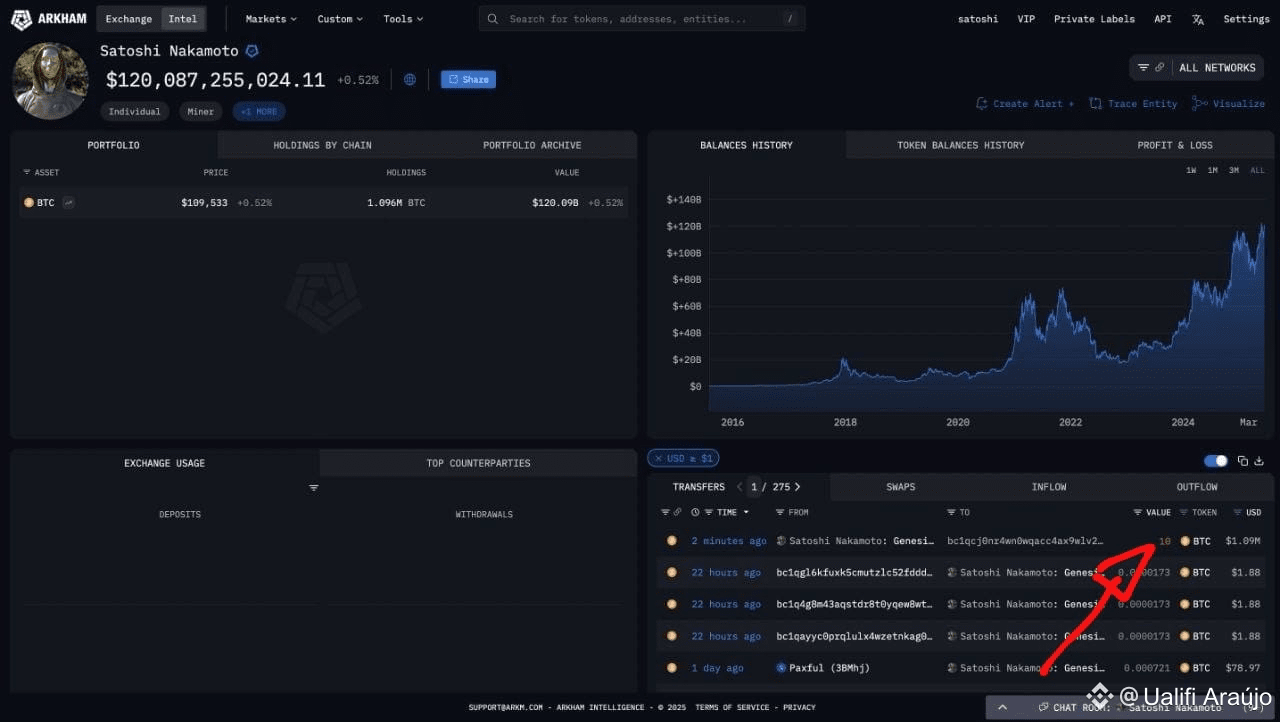Open the Markets dropdown menu
The image size is (1280, 722).
click(x=272, y=19)
